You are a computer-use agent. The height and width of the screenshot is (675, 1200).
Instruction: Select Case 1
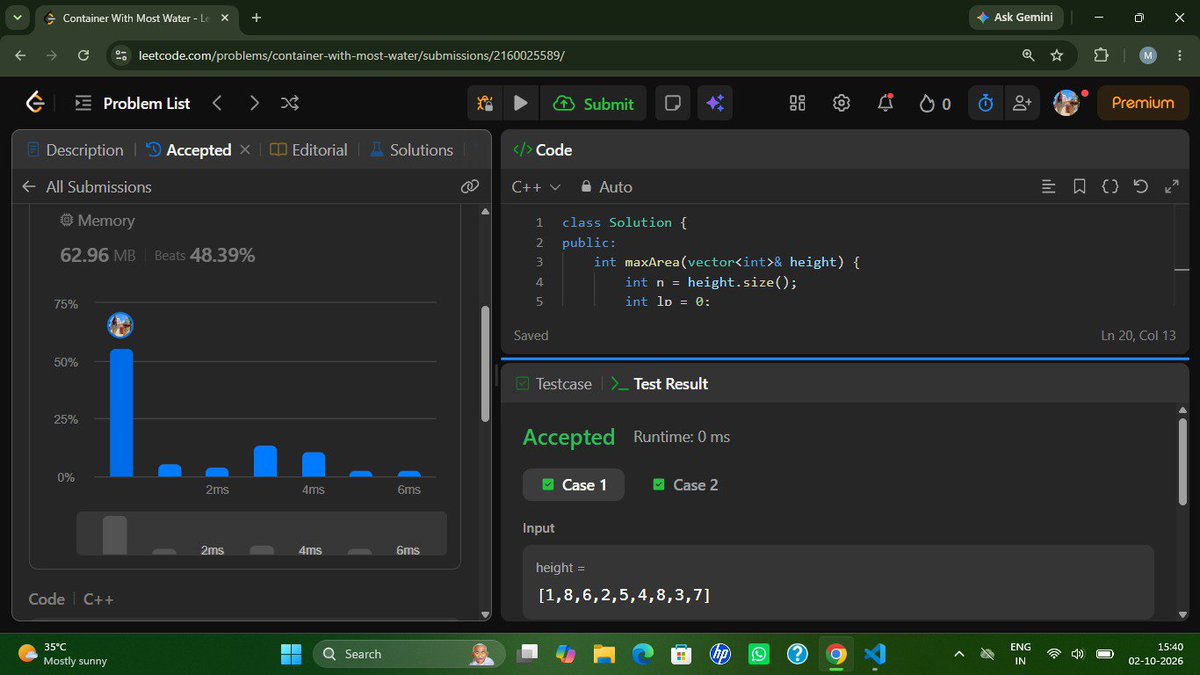tap(574, 485)
